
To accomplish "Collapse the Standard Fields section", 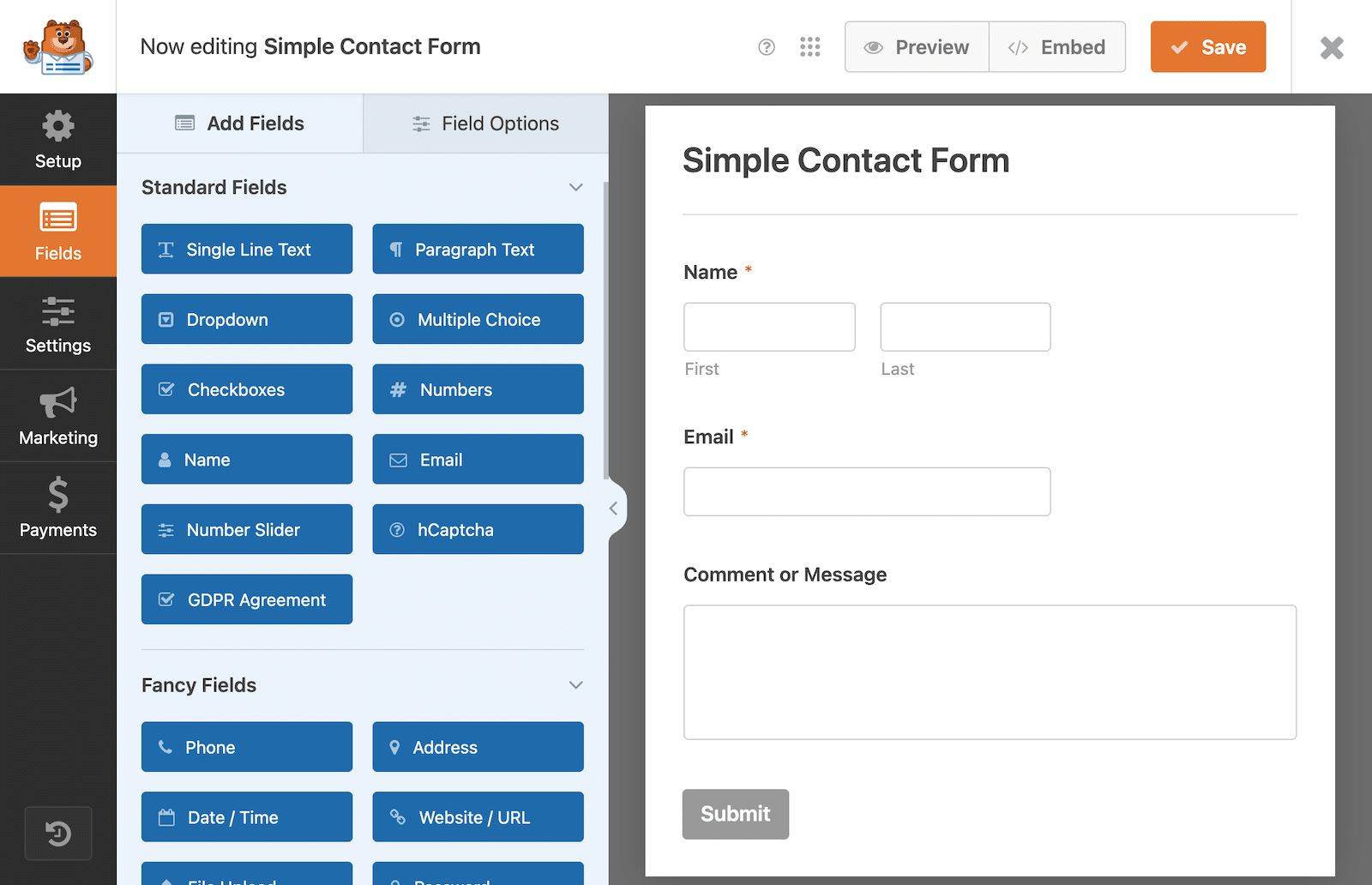I will 576,187.
